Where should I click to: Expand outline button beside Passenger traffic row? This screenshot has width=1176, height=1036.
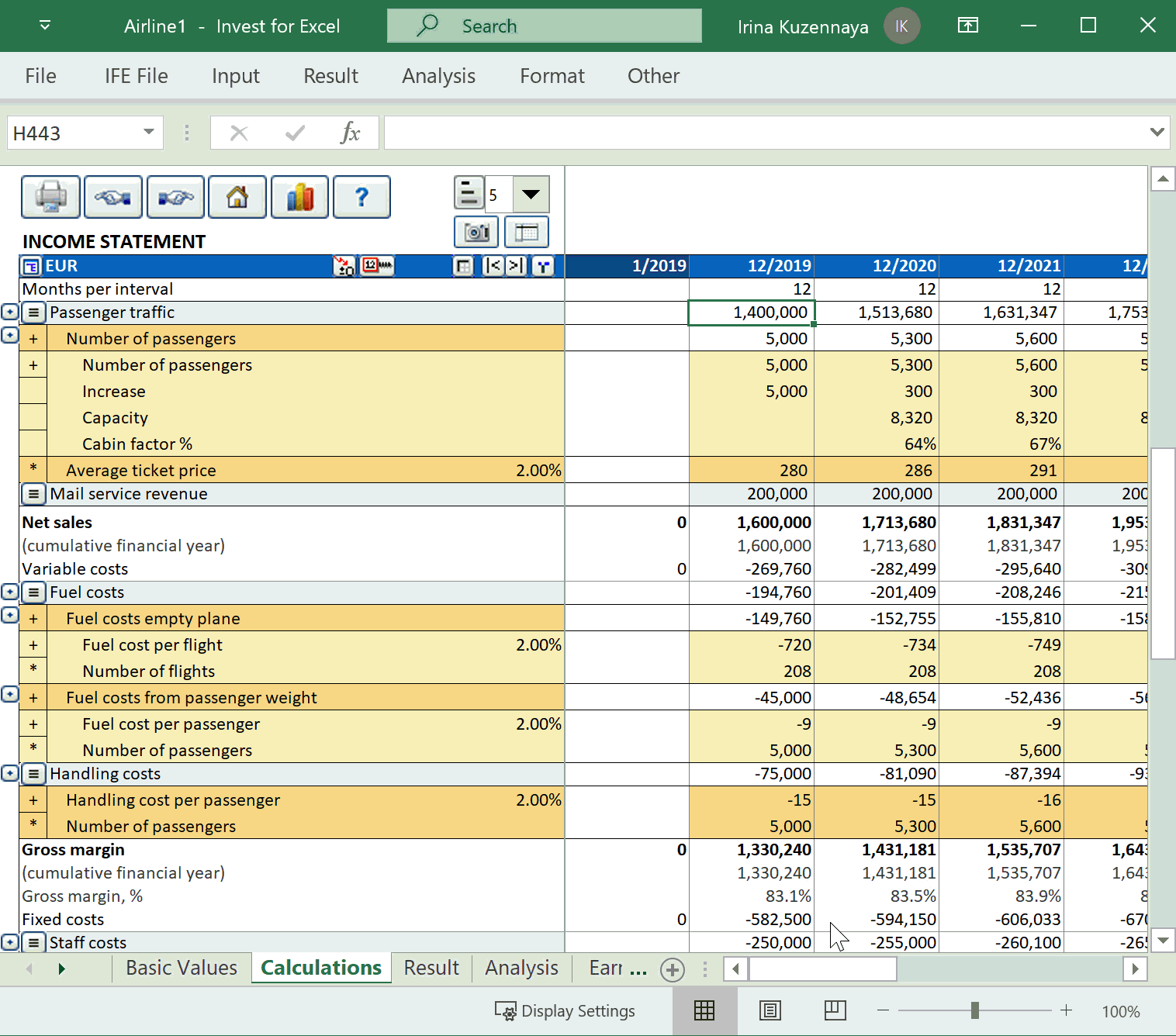[x=9, y=312]
